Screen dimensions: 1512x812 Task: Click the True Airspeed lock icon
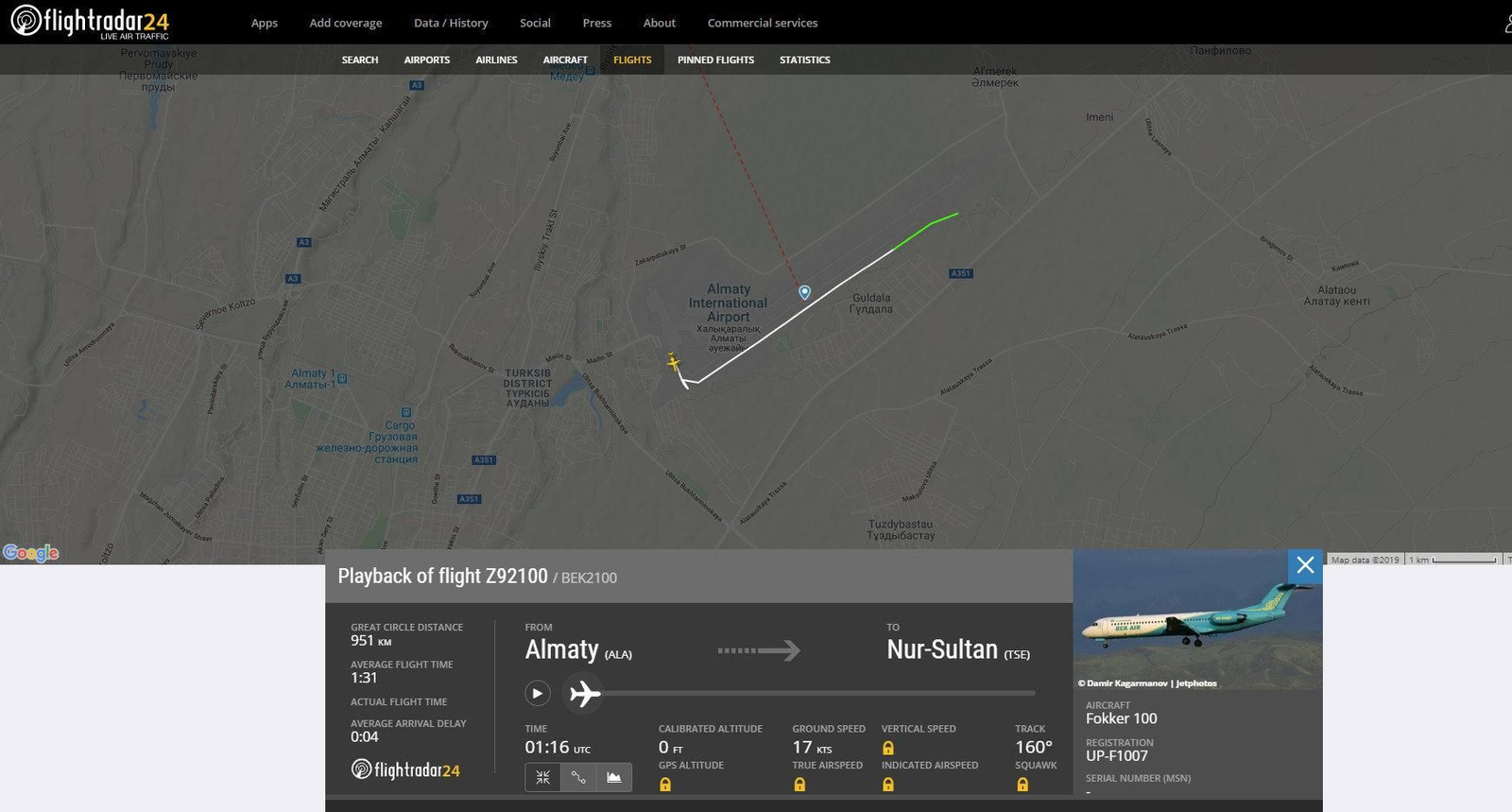tap(799, 785)
